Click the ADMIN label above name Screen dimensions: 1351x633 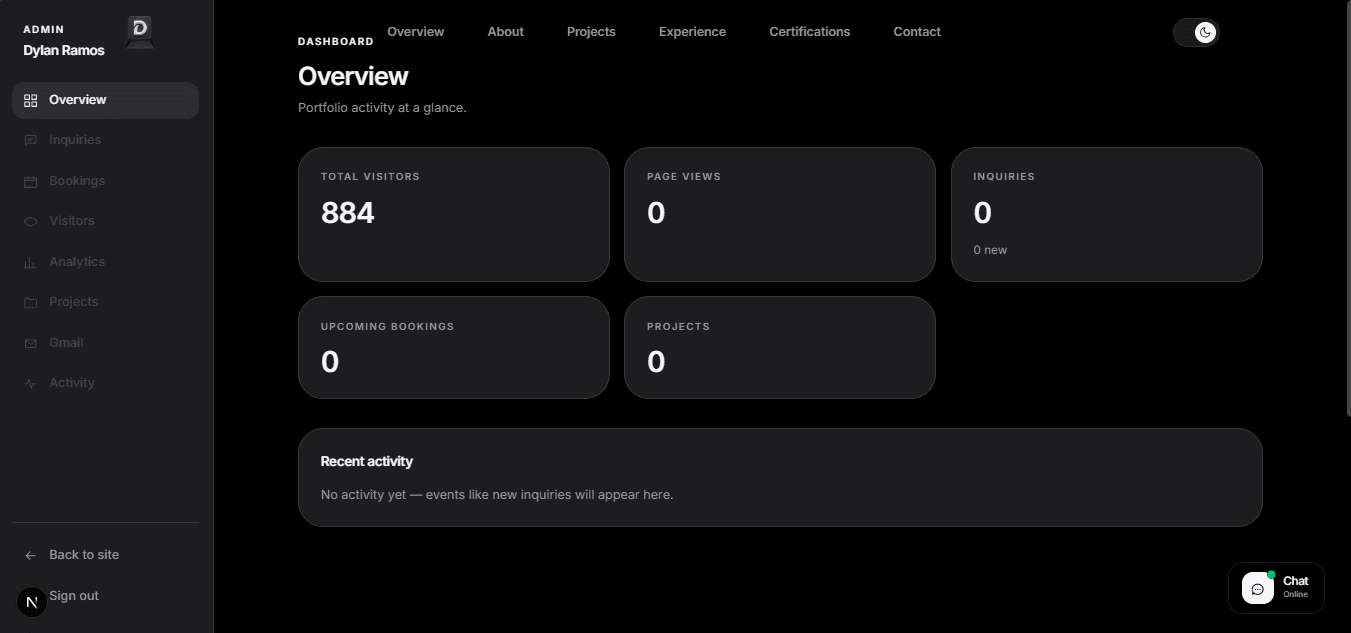(x=44, y=30)
